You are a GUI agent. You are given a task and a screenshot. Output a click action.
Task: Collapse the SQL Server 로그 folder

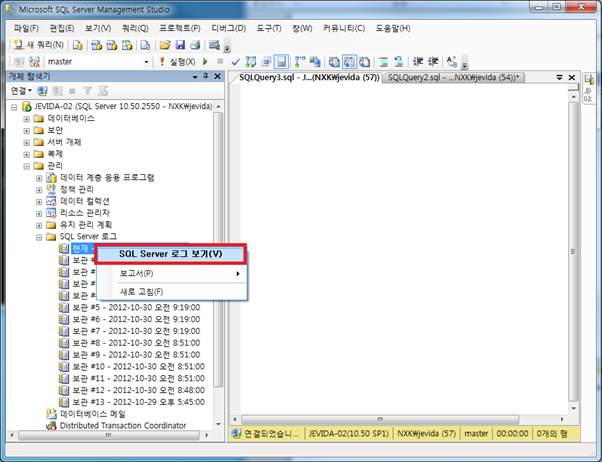click(39, 237)
